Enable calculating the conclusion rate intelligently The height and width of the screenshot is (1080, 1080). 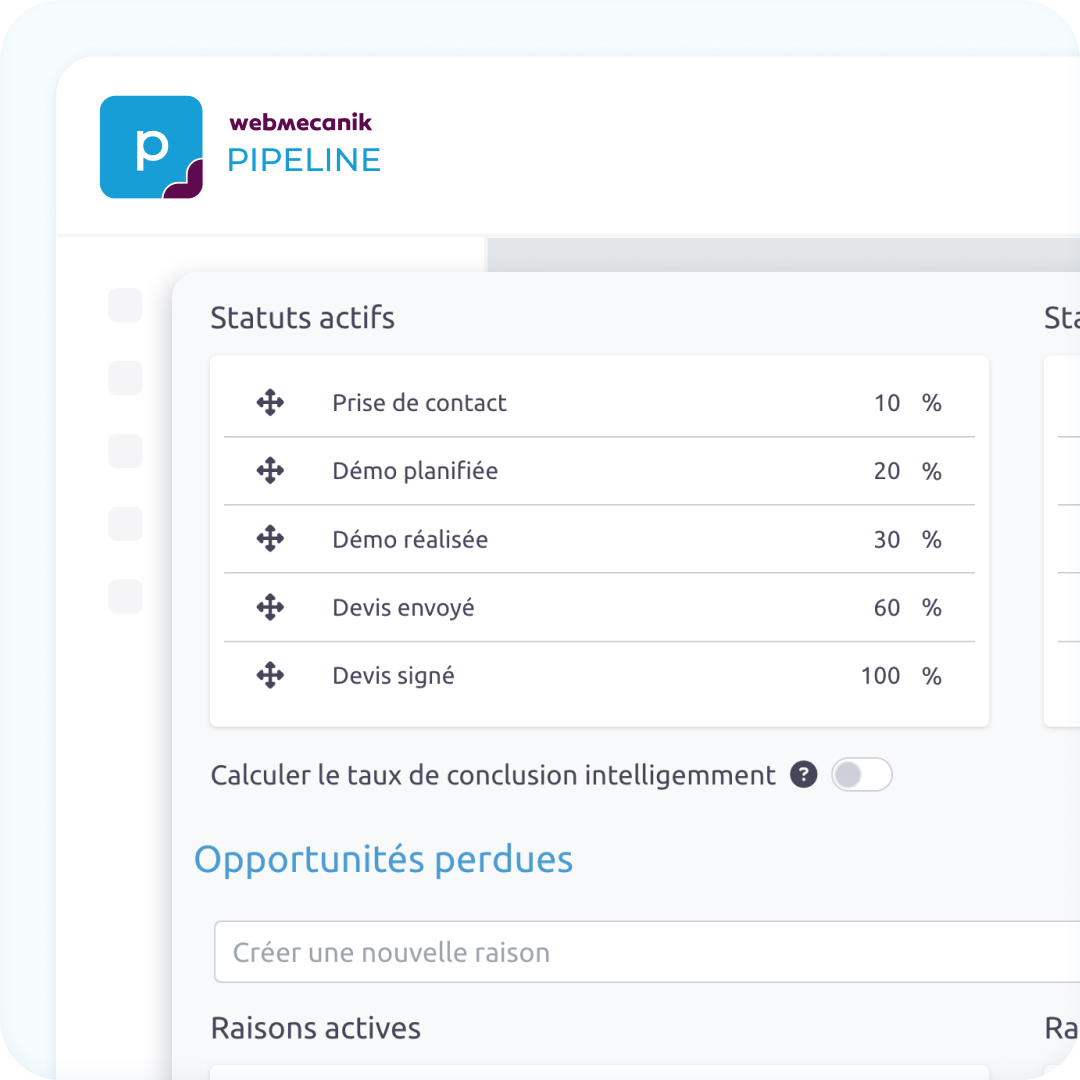(861, 775)
